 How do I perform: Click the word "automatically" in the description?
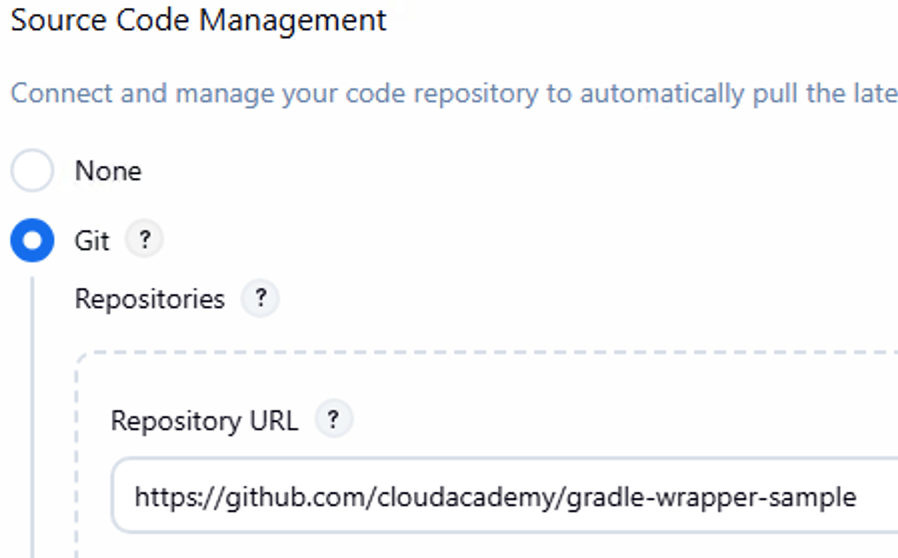tap(661, 94)
